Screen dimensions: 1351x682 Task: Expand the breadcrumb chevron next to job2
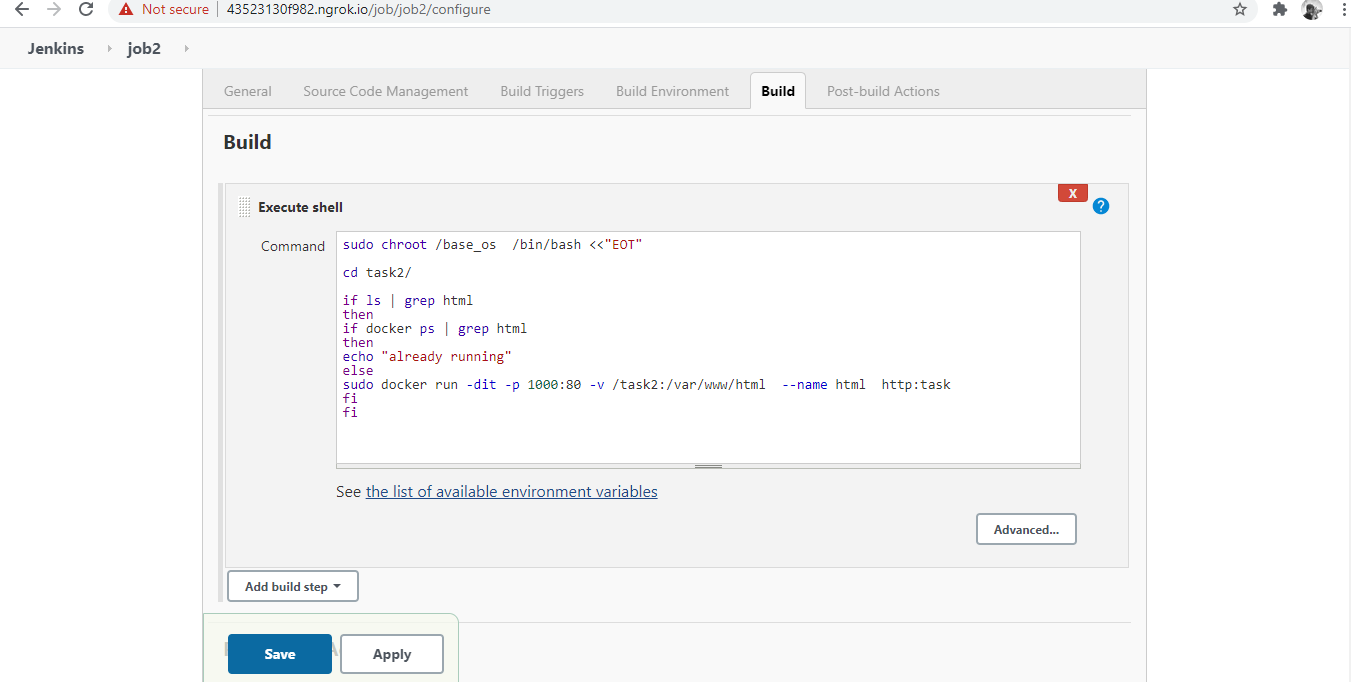pyautogui.click(x=186, y=47)
